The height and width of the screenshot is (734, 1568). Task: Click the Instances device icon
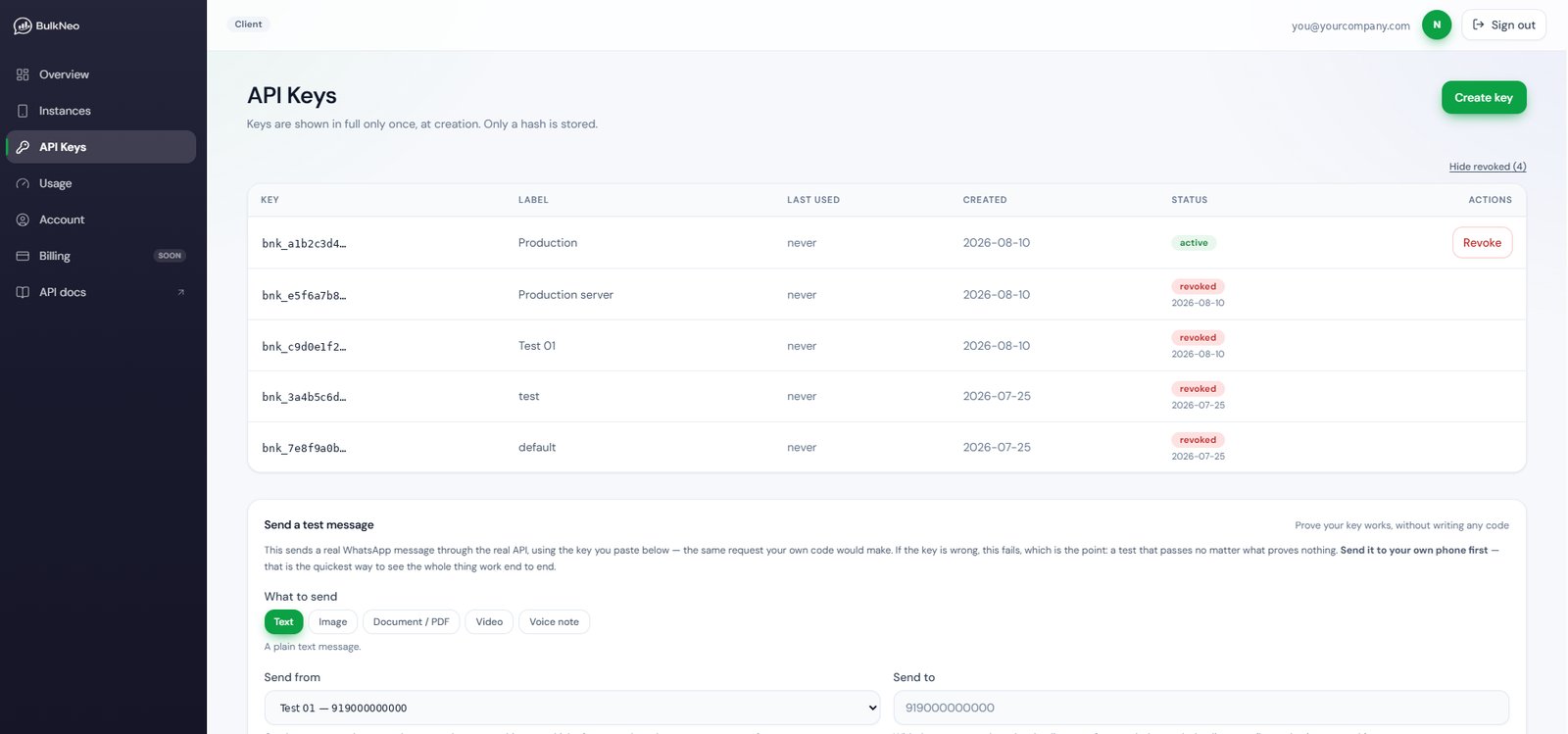pos(23,111)
